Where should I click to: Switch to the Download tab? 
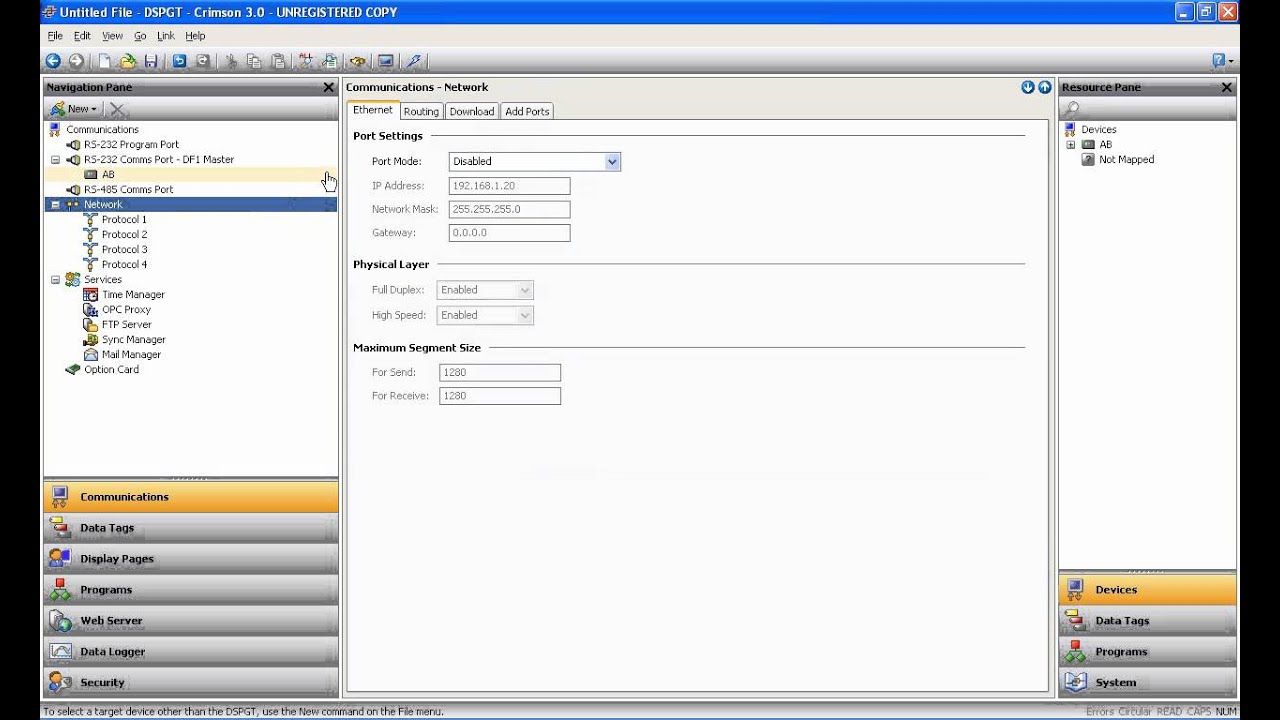[x=471, y=111]
